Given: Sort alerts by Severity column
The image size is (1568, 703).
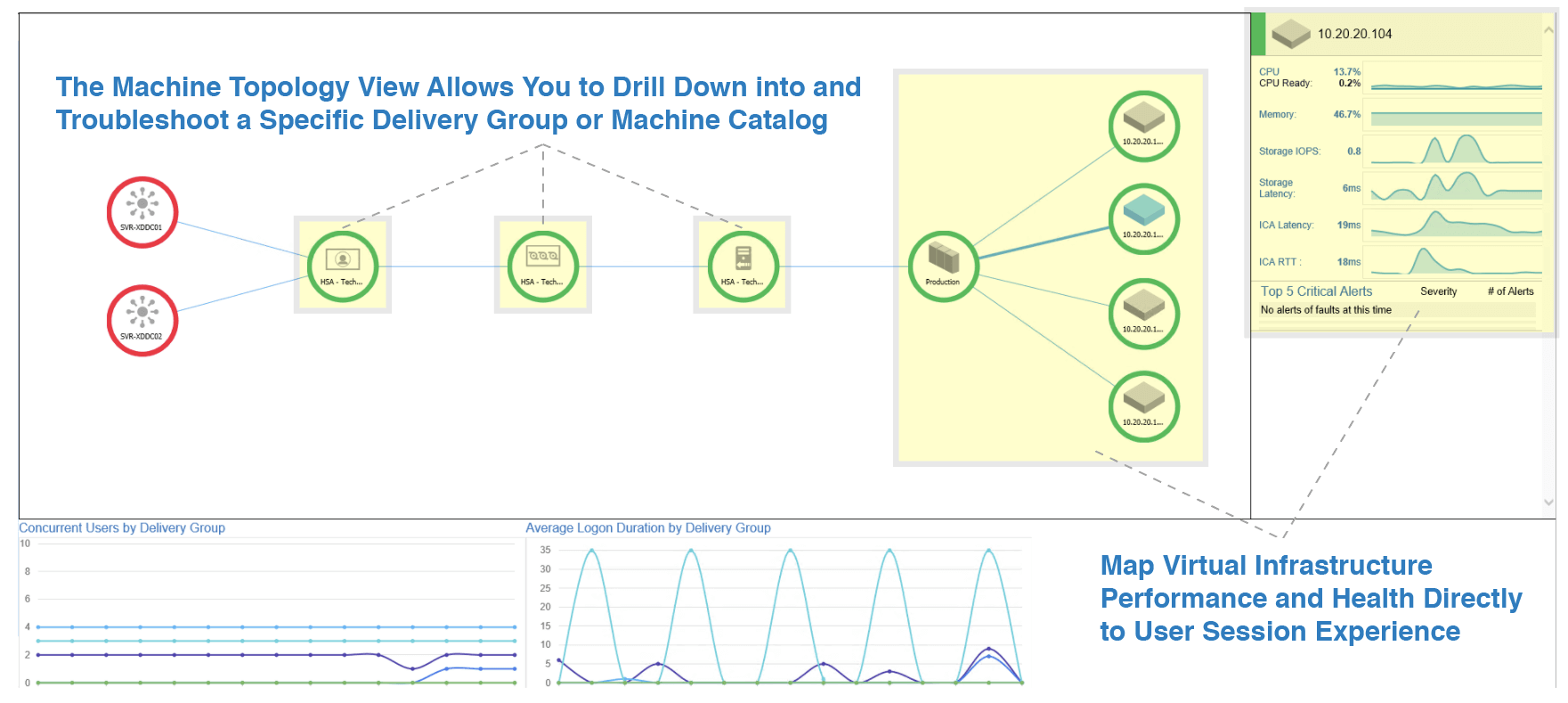Looking at the screenshot, I should [1438, 291].
